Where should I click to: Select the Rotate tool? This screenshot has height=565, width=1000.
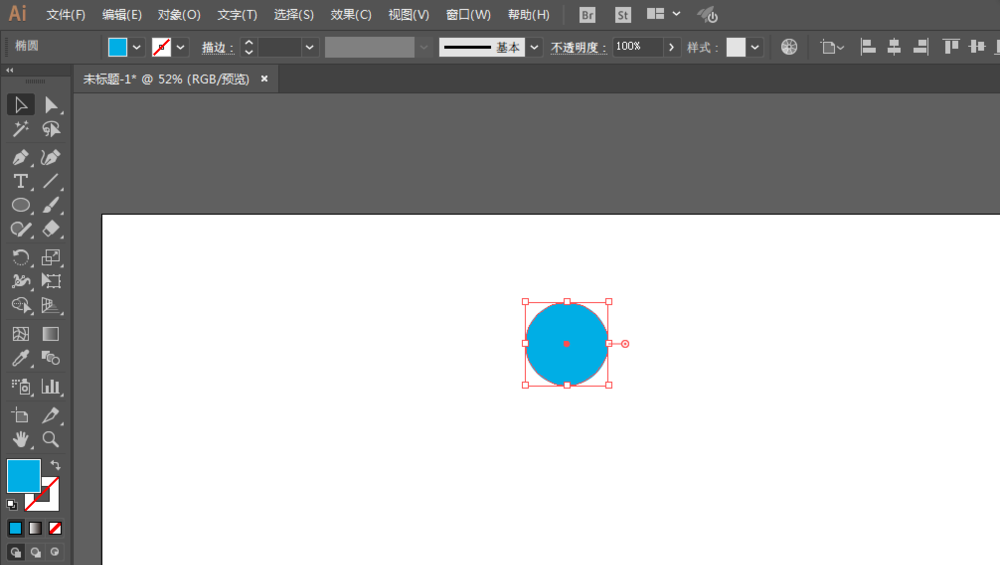(x=20, y=257)
